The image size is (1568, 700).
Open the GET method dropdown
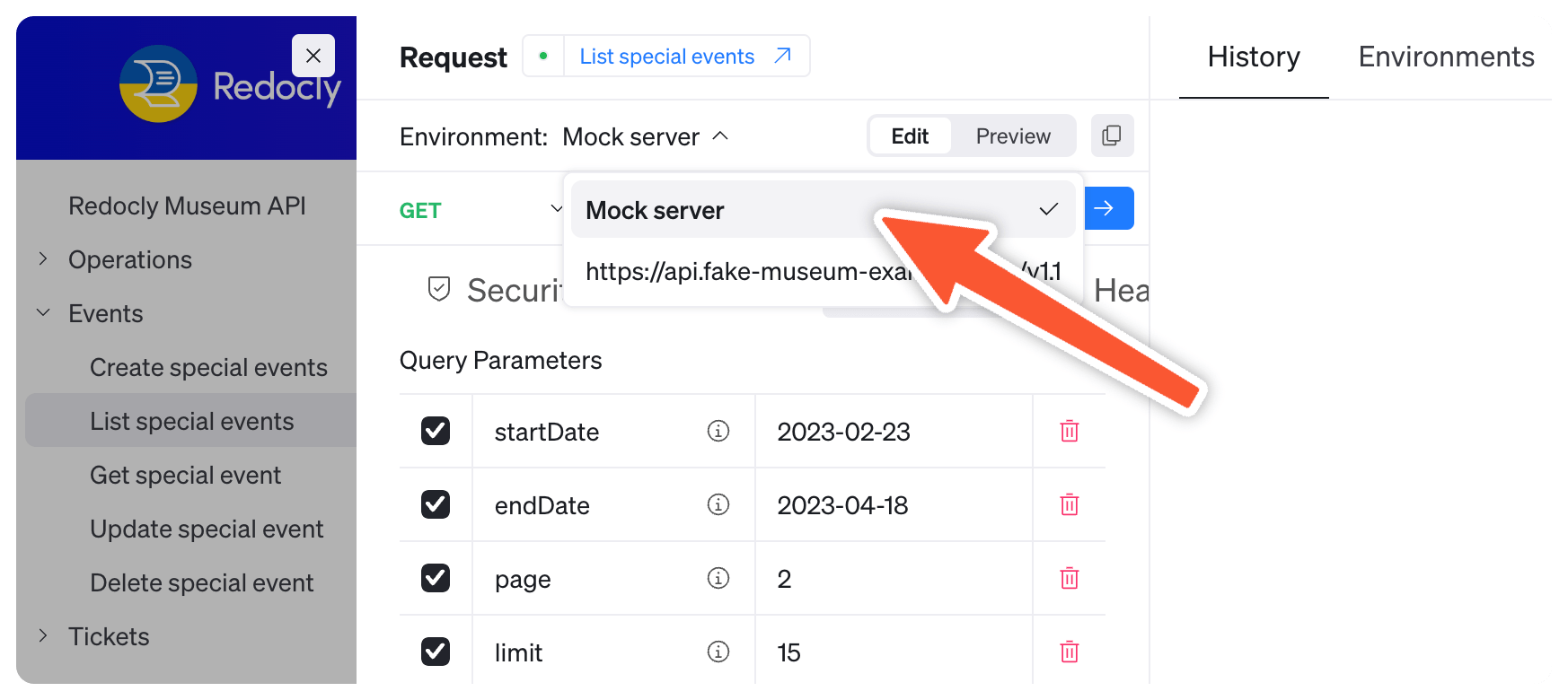tap(481, 210)
